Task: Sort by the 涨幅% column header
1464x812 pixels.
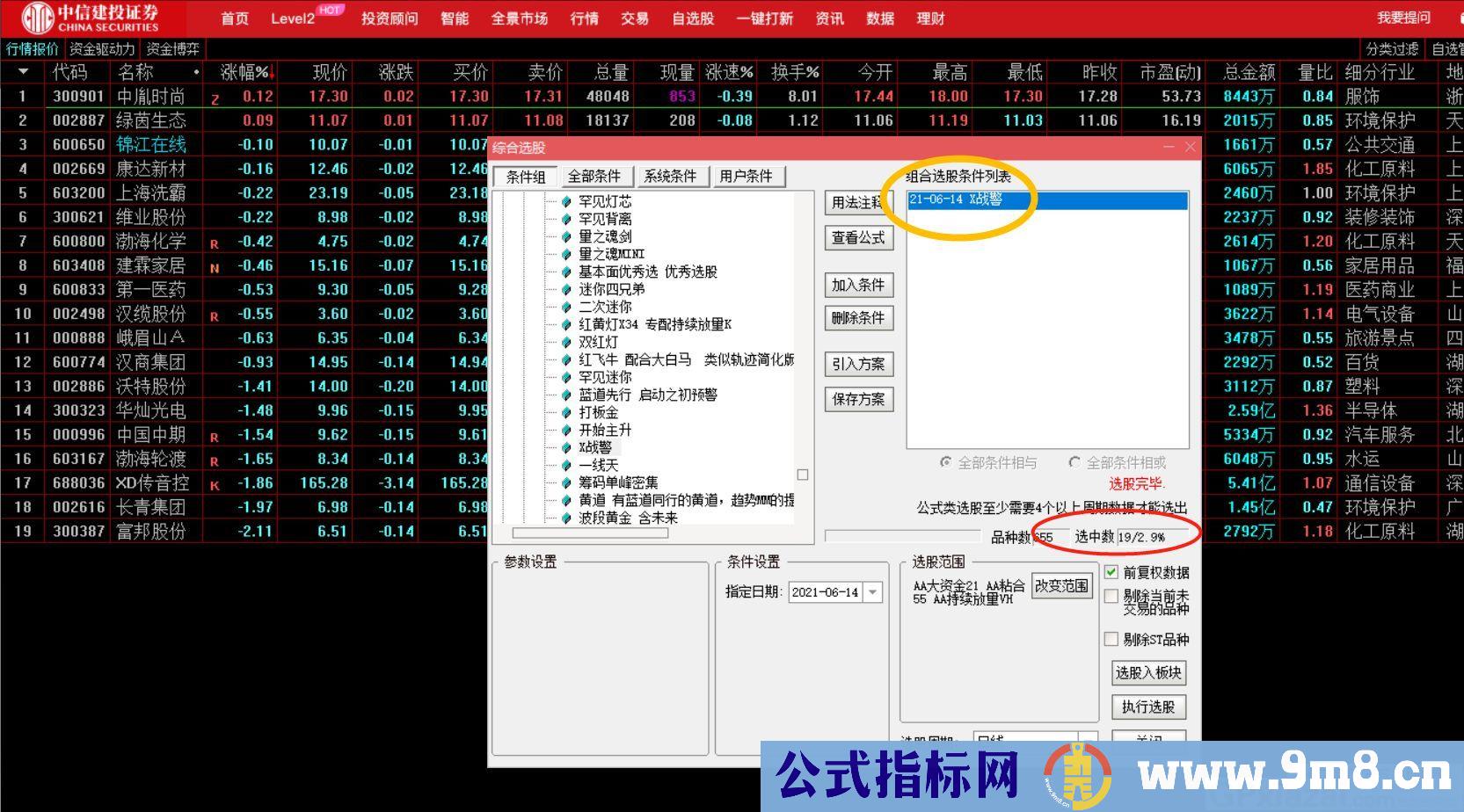Action: point(246,72)
